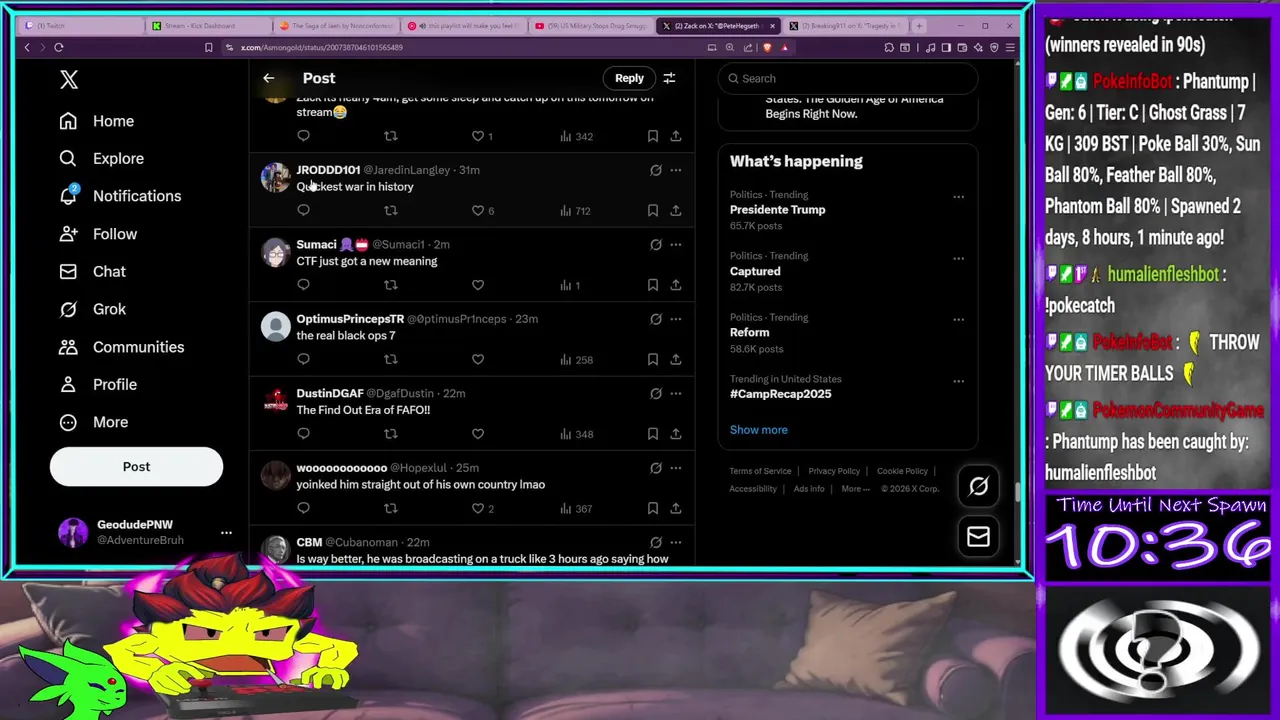The height and width of the screenshot is (720, 1280).
Task: Click the browser bookmark icon
Action: point(208,47)
